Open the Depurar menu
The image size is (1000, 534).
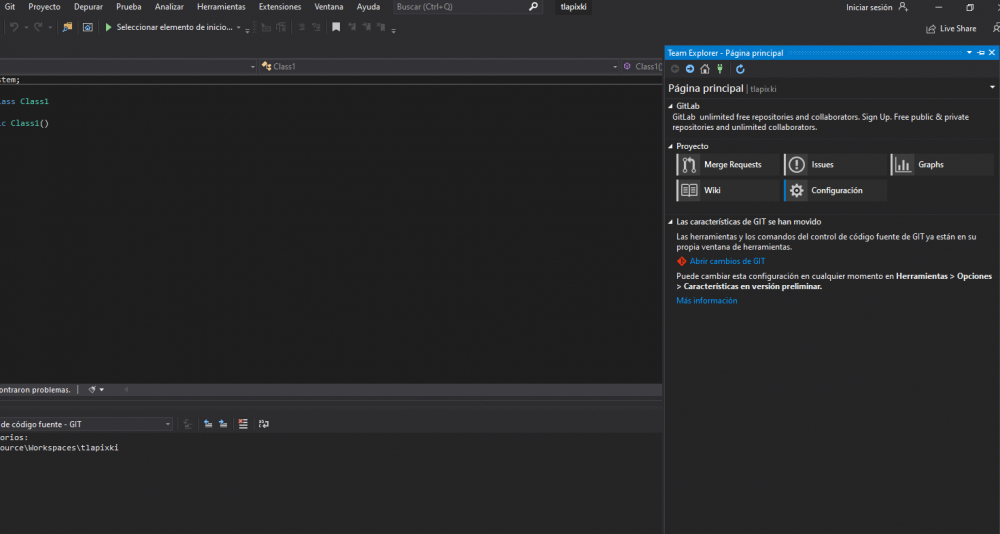[x=88, y=7]
